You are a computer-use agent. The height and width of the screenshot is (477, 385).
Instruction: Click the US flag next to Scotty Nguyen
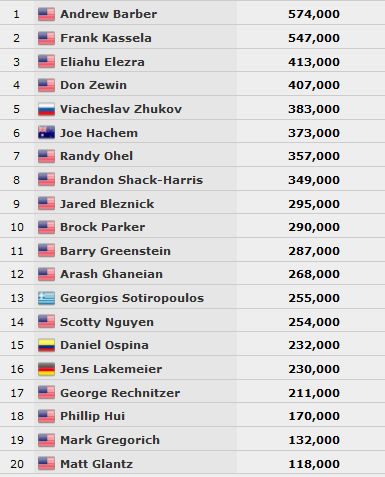pos(46,322)
